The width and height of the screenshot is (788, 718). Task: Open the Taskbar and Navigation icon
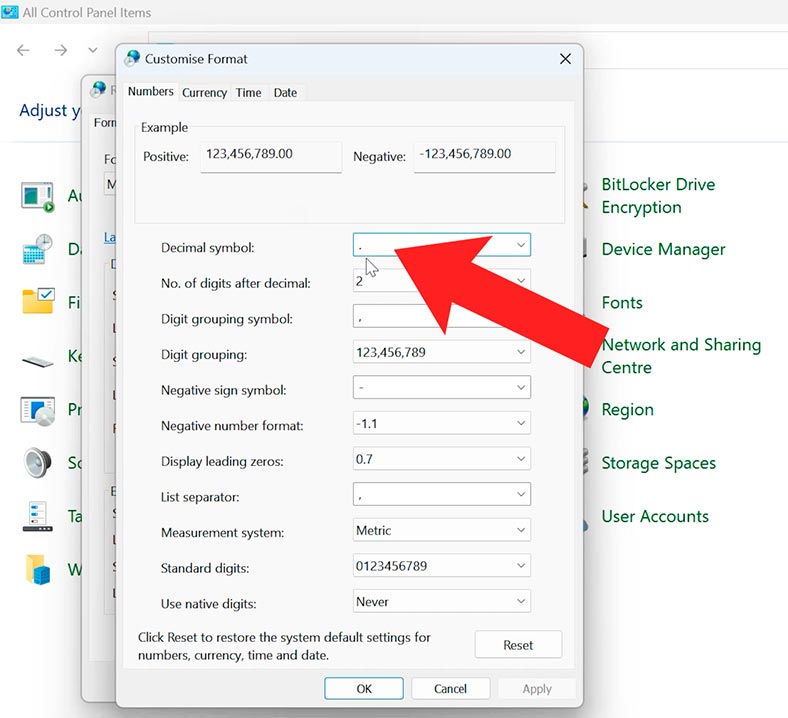[37, 517]
